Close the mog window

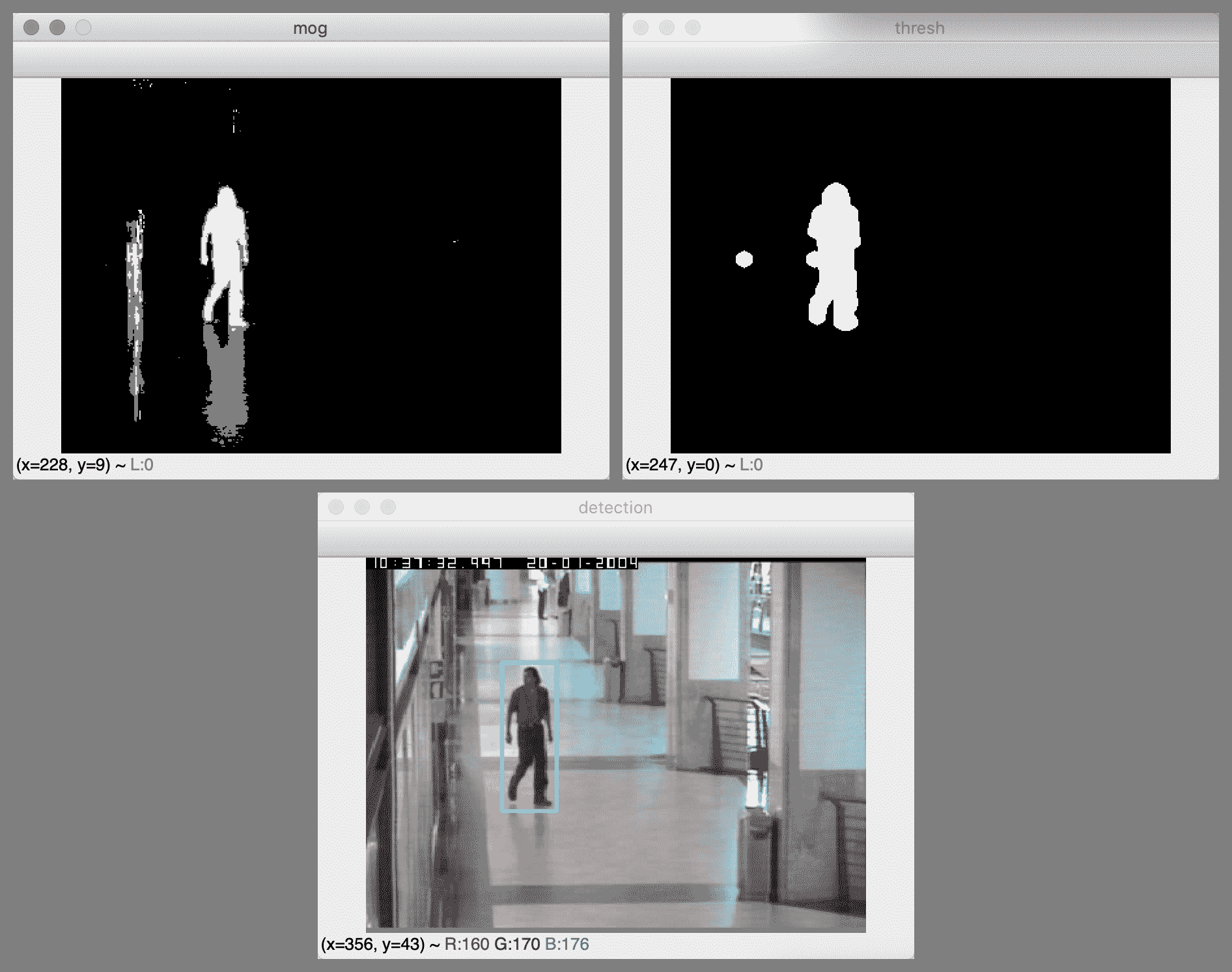(x=31, y=27)
